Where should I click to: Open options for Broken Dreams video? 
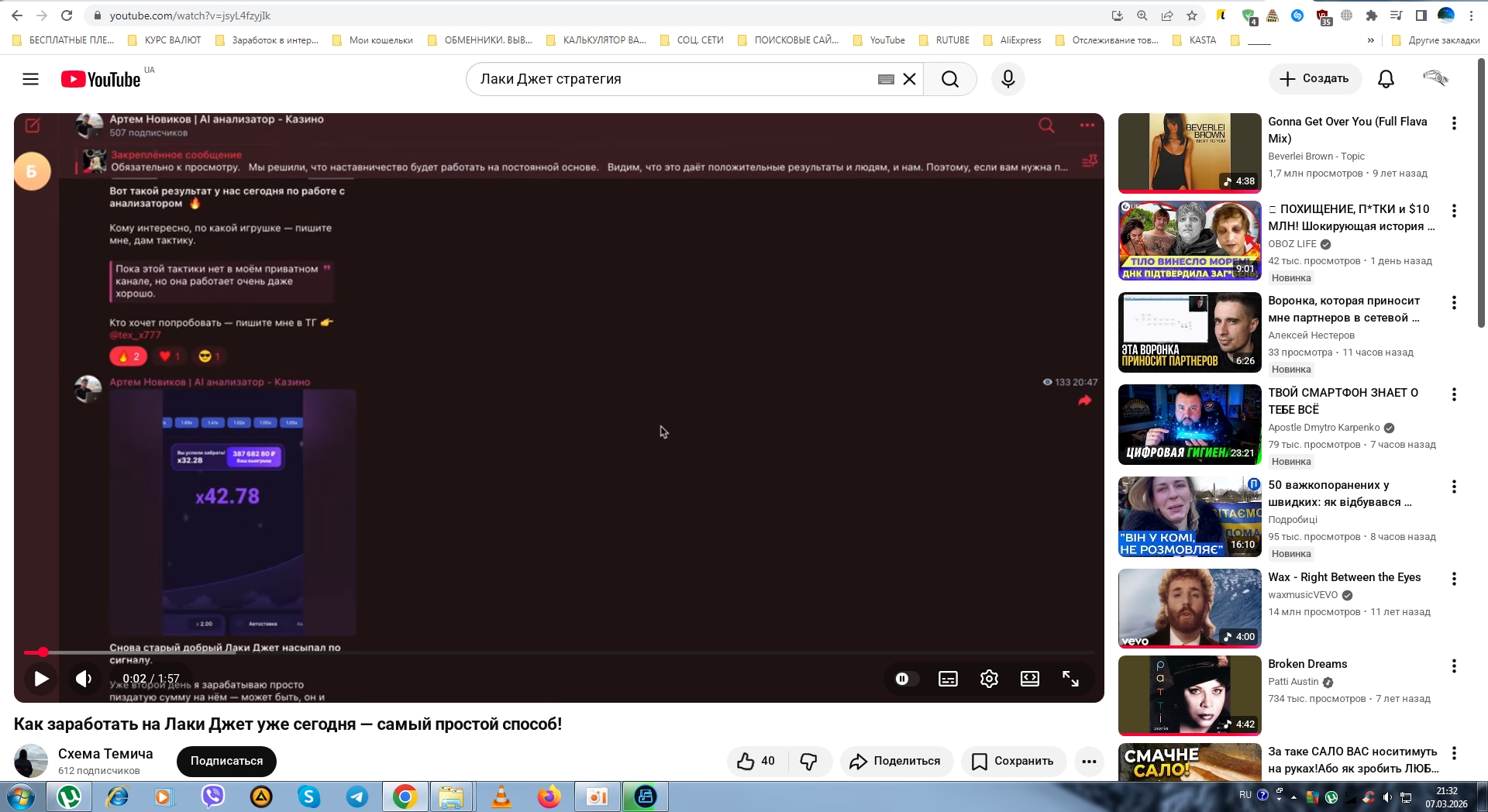coord(1454,666)
